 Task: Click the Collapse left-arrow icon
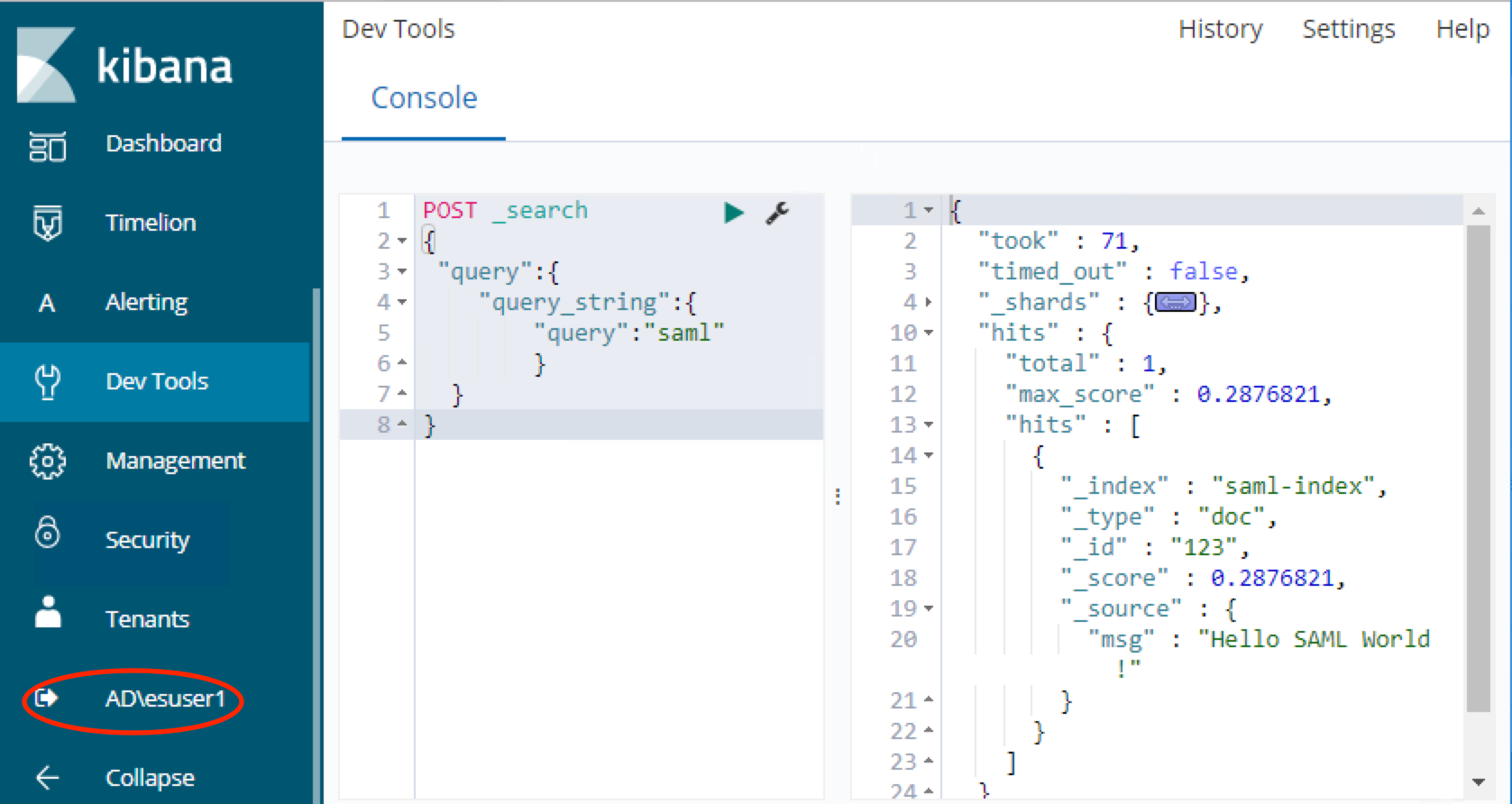[48, 777]
